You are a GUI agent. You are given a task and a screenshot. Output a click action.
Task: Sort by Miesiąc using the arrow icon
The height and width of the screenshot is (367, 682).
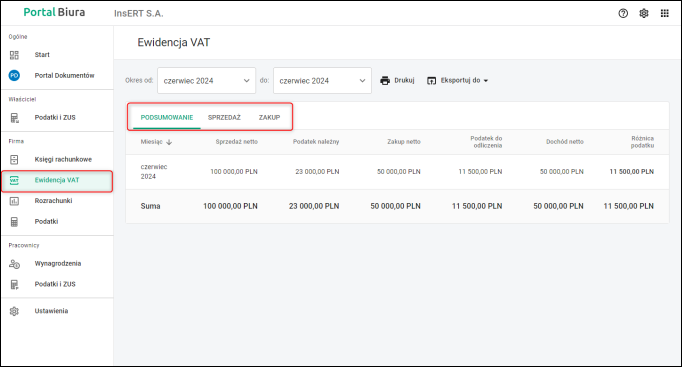point(169,142)
